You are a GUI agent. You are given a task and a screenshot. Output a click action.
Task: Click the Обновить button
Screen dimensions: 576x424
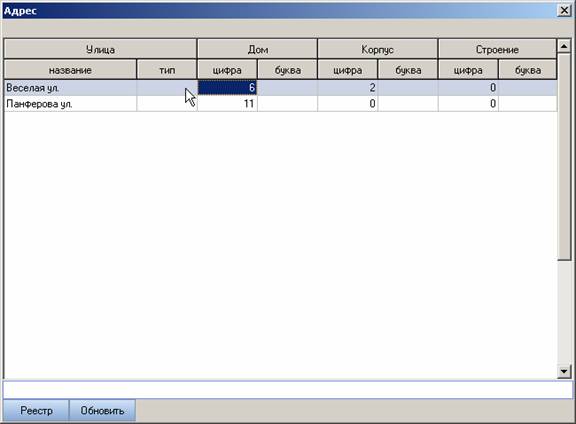(x=102, y=410)
